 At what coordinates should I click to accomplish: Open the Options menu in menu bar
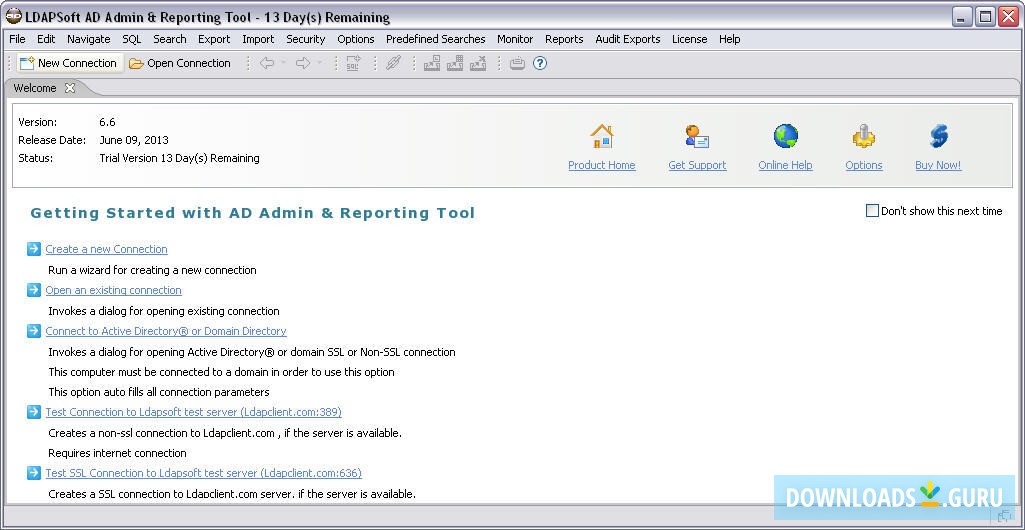[356, 39]
